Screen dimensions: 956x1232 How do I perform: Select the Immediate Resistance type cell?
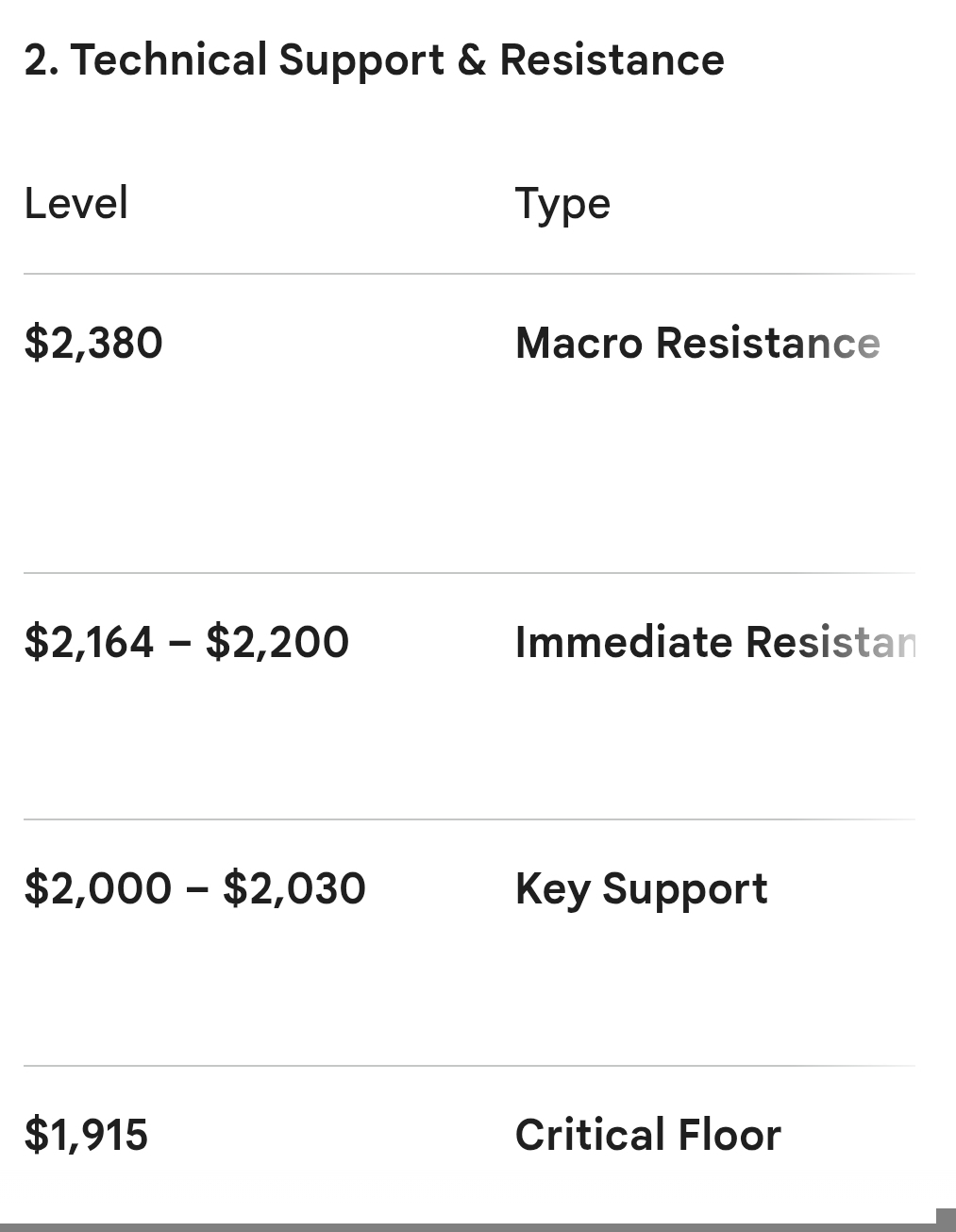[714, 643]
